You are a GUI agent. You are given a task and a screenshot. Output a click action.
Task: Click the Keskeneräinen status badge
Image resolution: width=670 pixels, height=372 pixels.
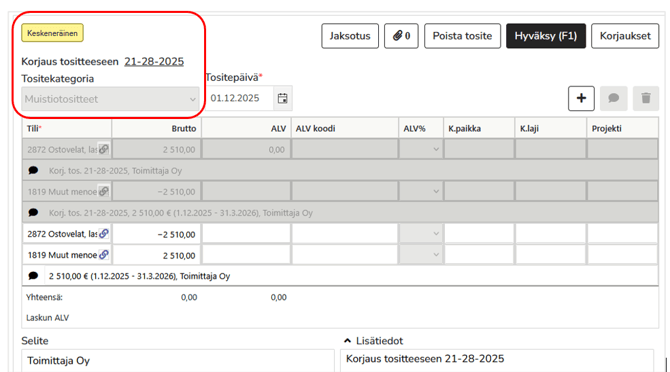(x=53, y=33)
